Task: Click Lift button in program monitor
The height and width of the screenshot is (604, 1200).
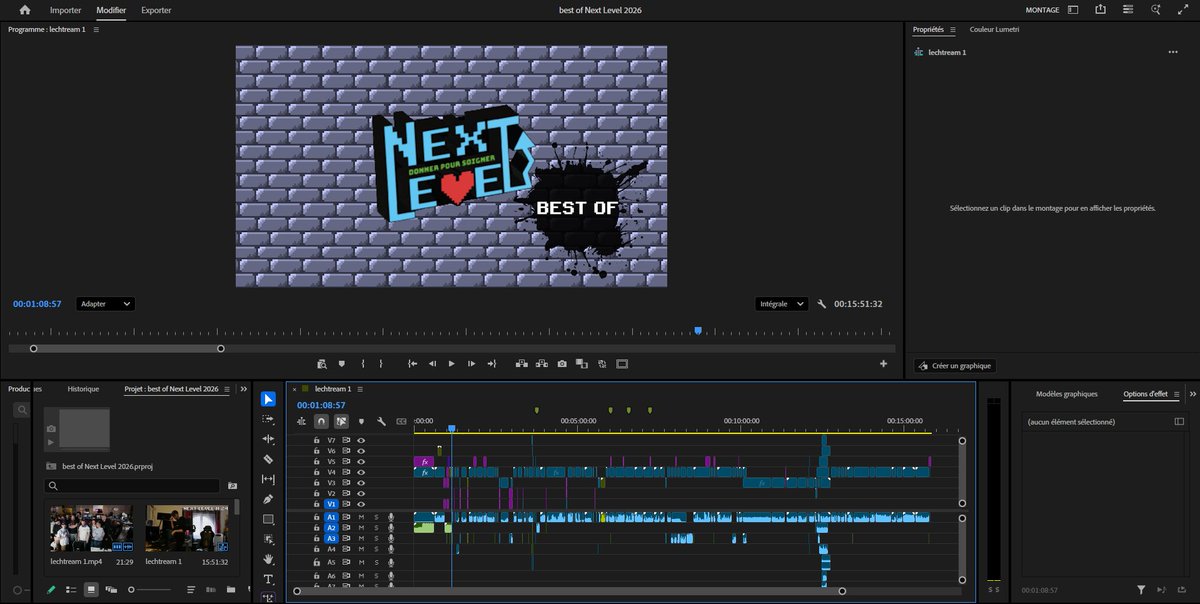Action: [x=520, y=364]
